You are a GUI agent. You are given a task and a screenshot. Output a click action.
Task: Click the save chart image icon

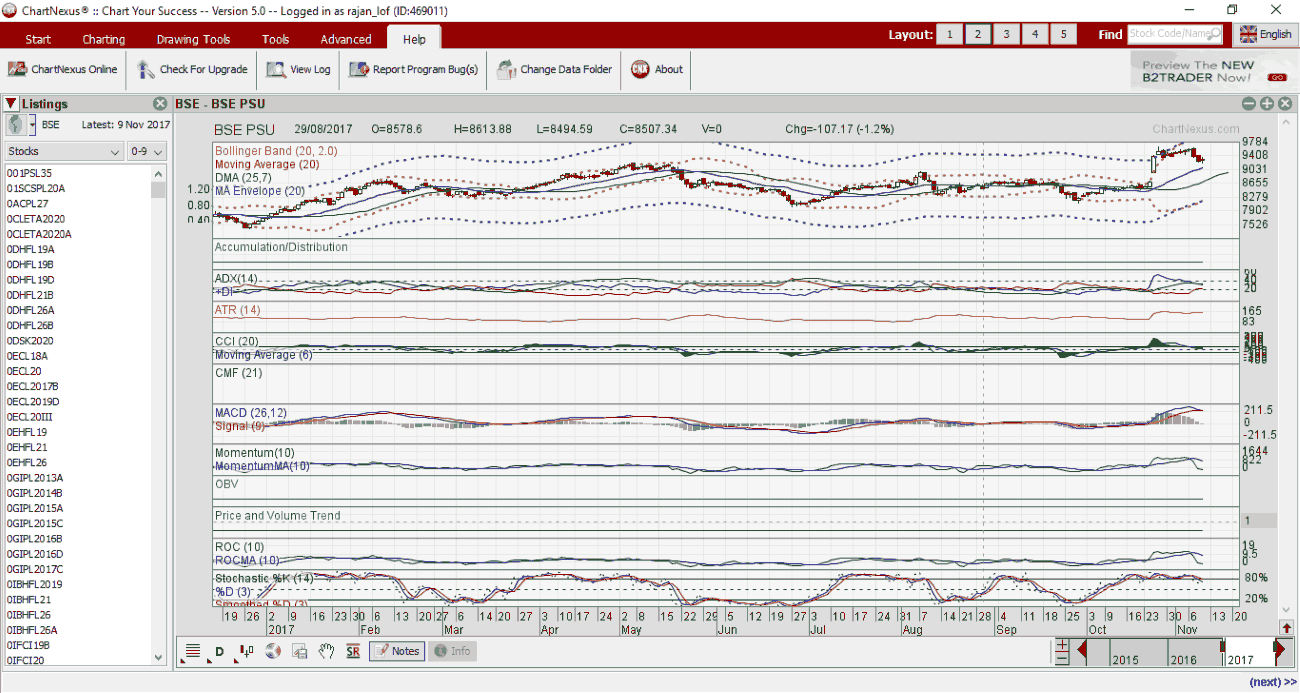(299, 651)
